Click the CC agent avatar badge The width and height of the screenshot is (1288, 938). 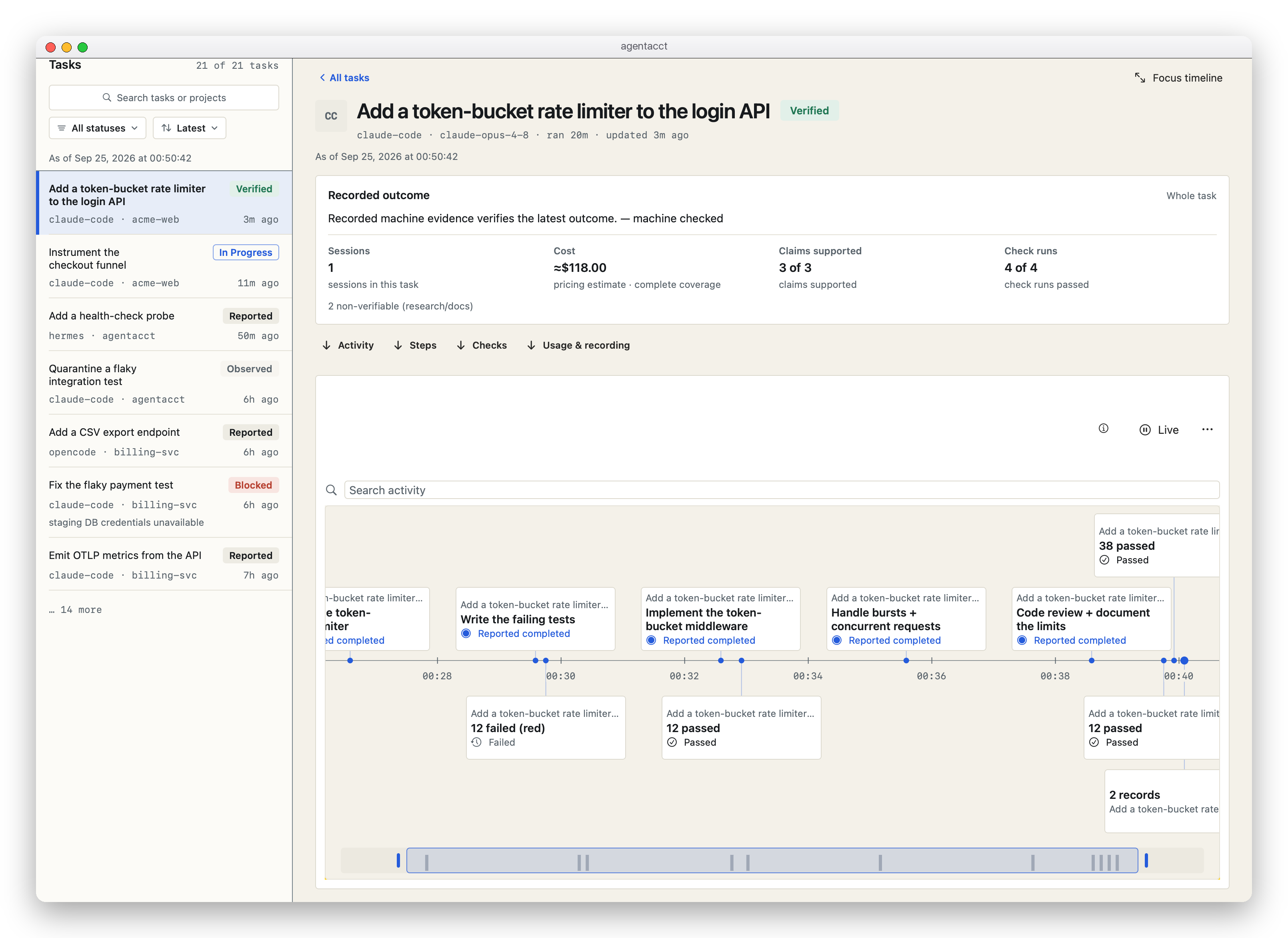tap(331, 116)
